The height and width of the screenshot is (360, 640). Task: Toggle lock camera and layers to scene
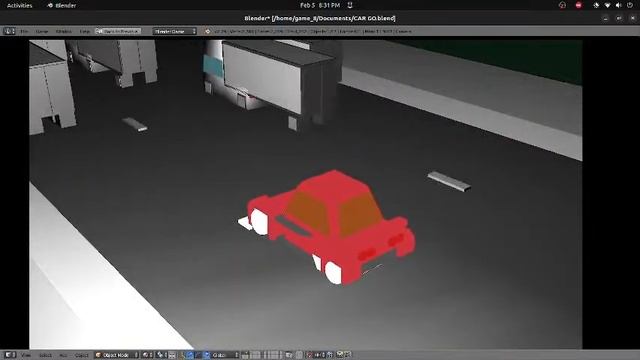[289, 355]
